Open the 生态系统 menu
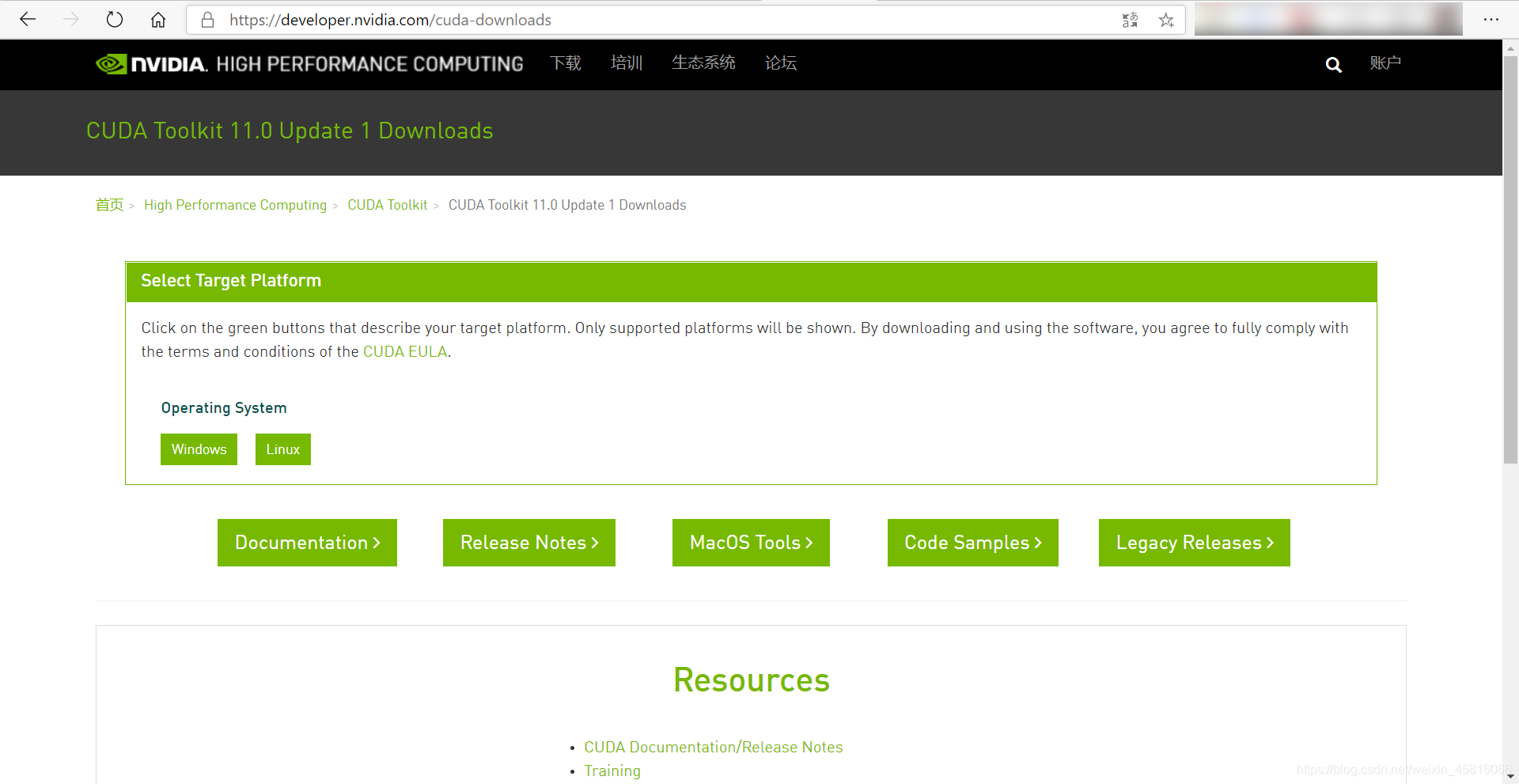 coord(703,63)
